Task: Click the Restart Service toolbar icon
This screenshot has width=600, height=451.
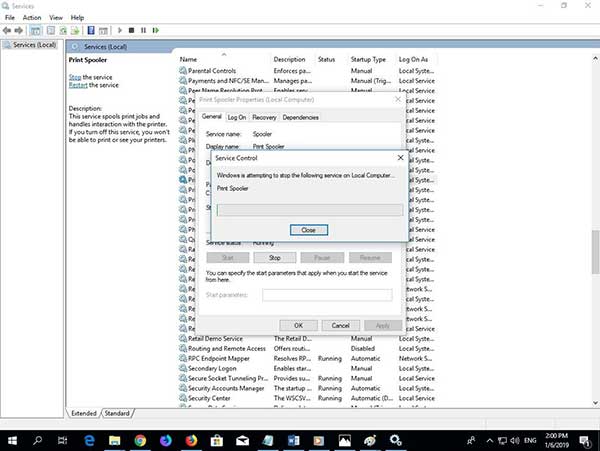Action: tap(155, 30)
